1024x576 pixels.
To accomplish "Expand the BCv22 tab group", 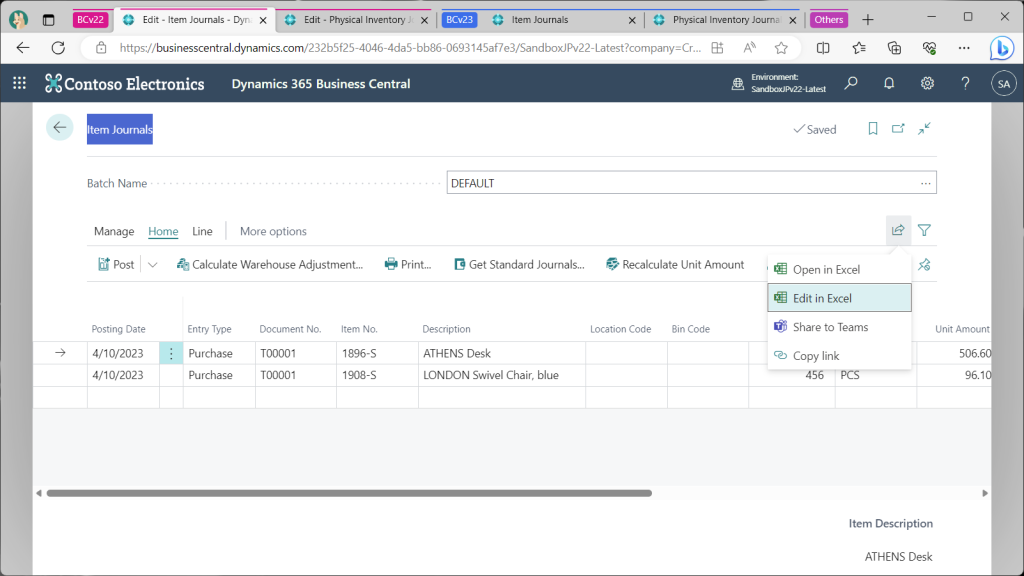I will click(89, 20).
